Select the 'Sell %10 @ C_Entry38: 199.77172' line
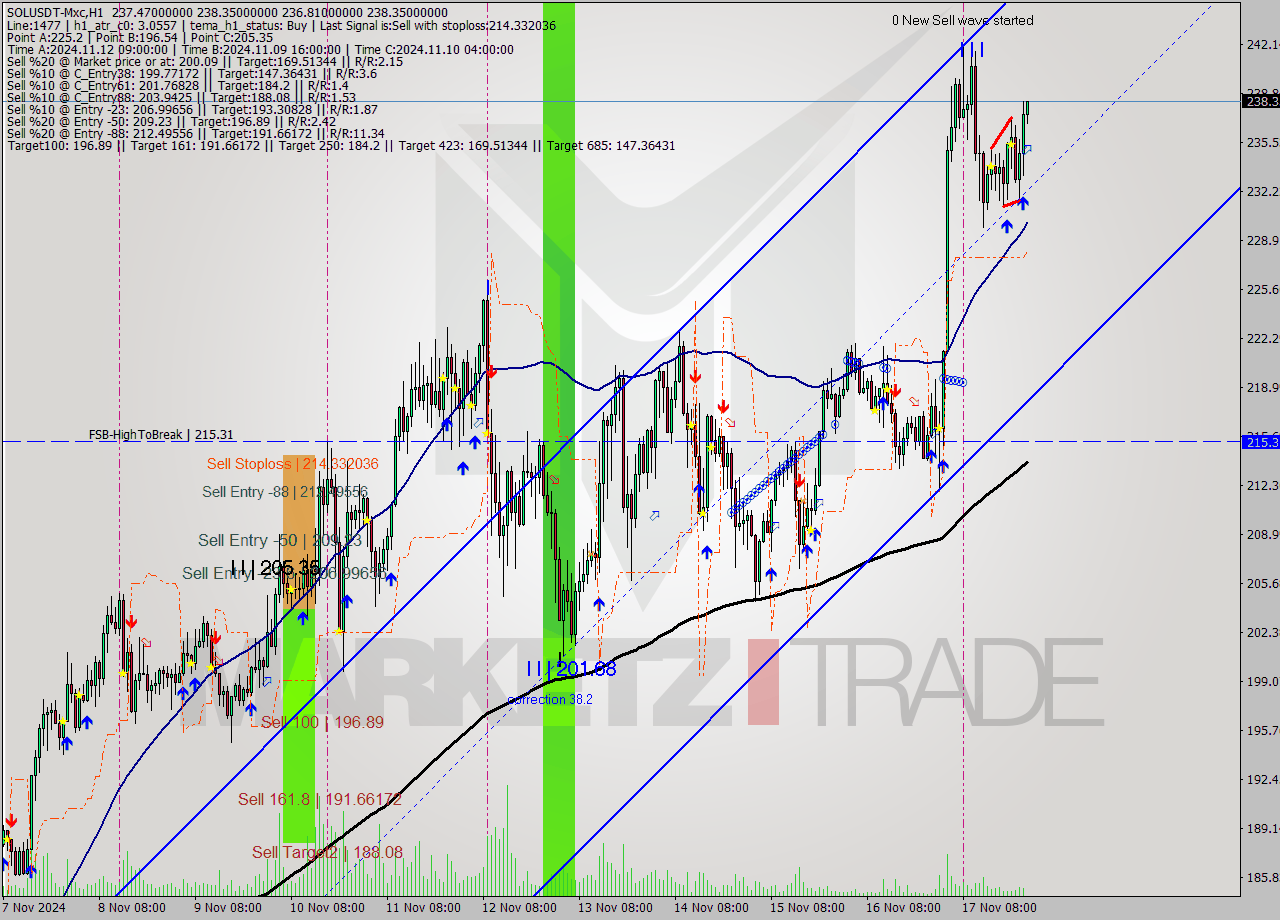The width and height of the screenshot is (1280, 920). click(x=192, y=73)
